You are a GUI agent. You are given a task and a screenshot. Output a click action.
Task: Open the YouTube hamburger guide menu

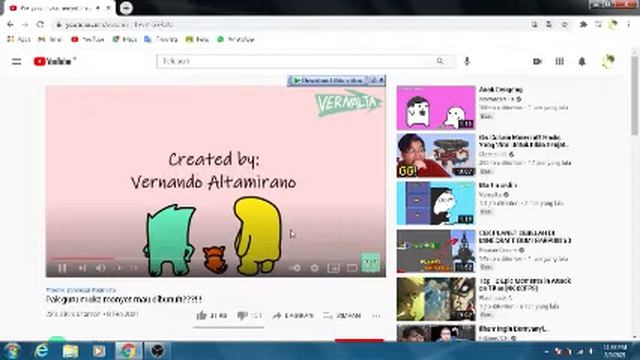click(16, 62)
